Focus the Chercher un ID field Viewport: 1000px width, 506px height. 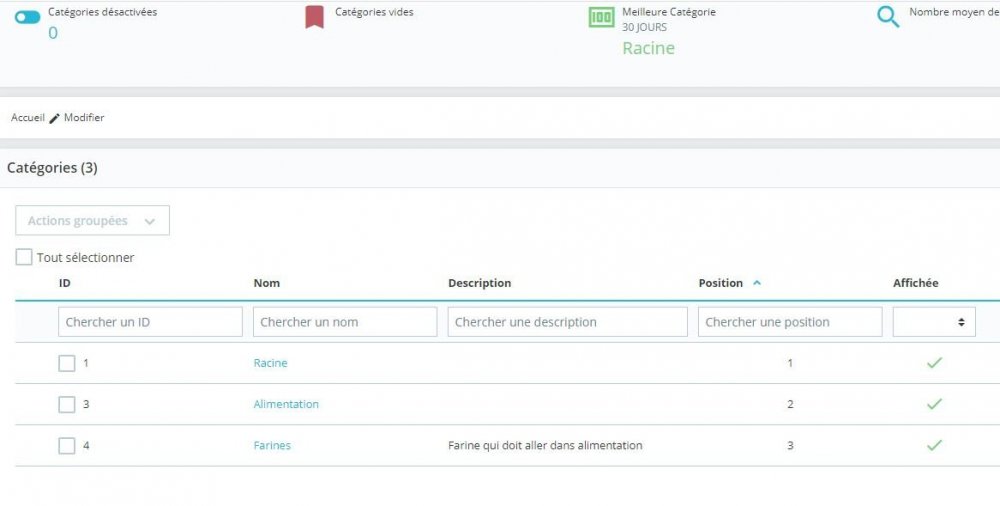(150, 322)
